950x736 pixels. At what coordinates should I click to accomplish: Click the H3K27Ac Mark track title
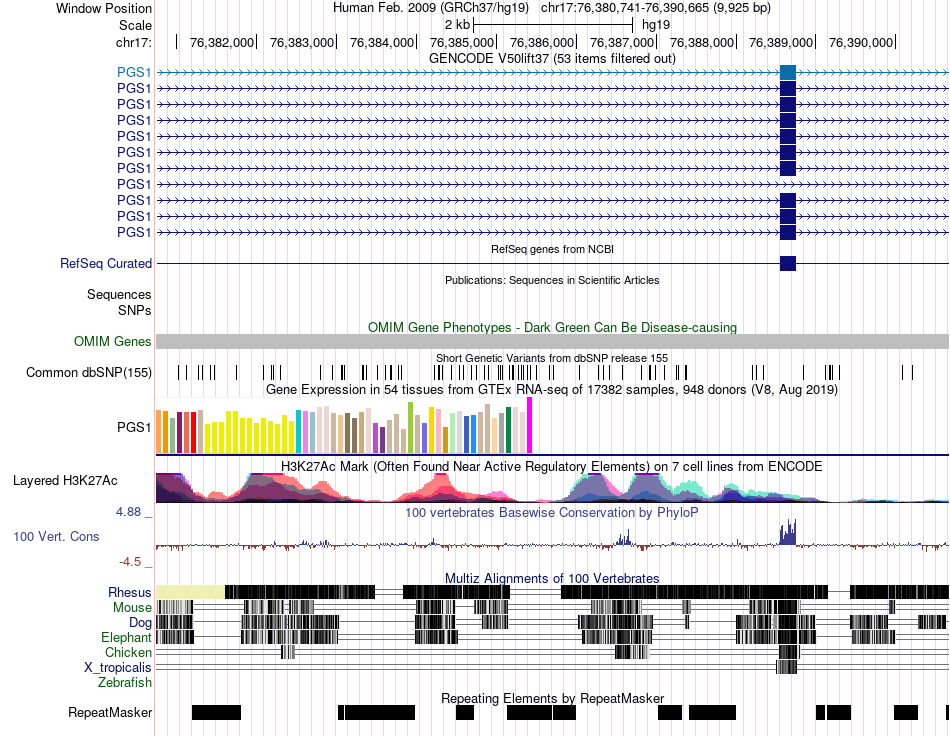coord(552,466)
